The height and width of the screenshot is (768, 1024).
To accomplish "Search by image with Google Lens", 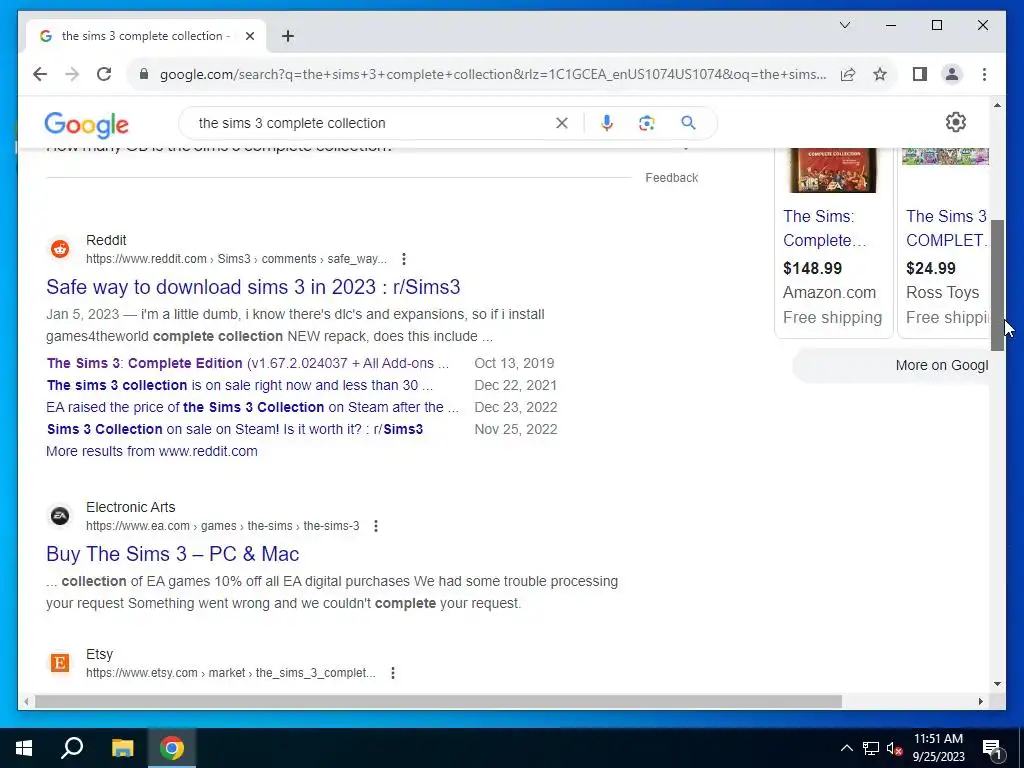I will click(x=647, y=123).
